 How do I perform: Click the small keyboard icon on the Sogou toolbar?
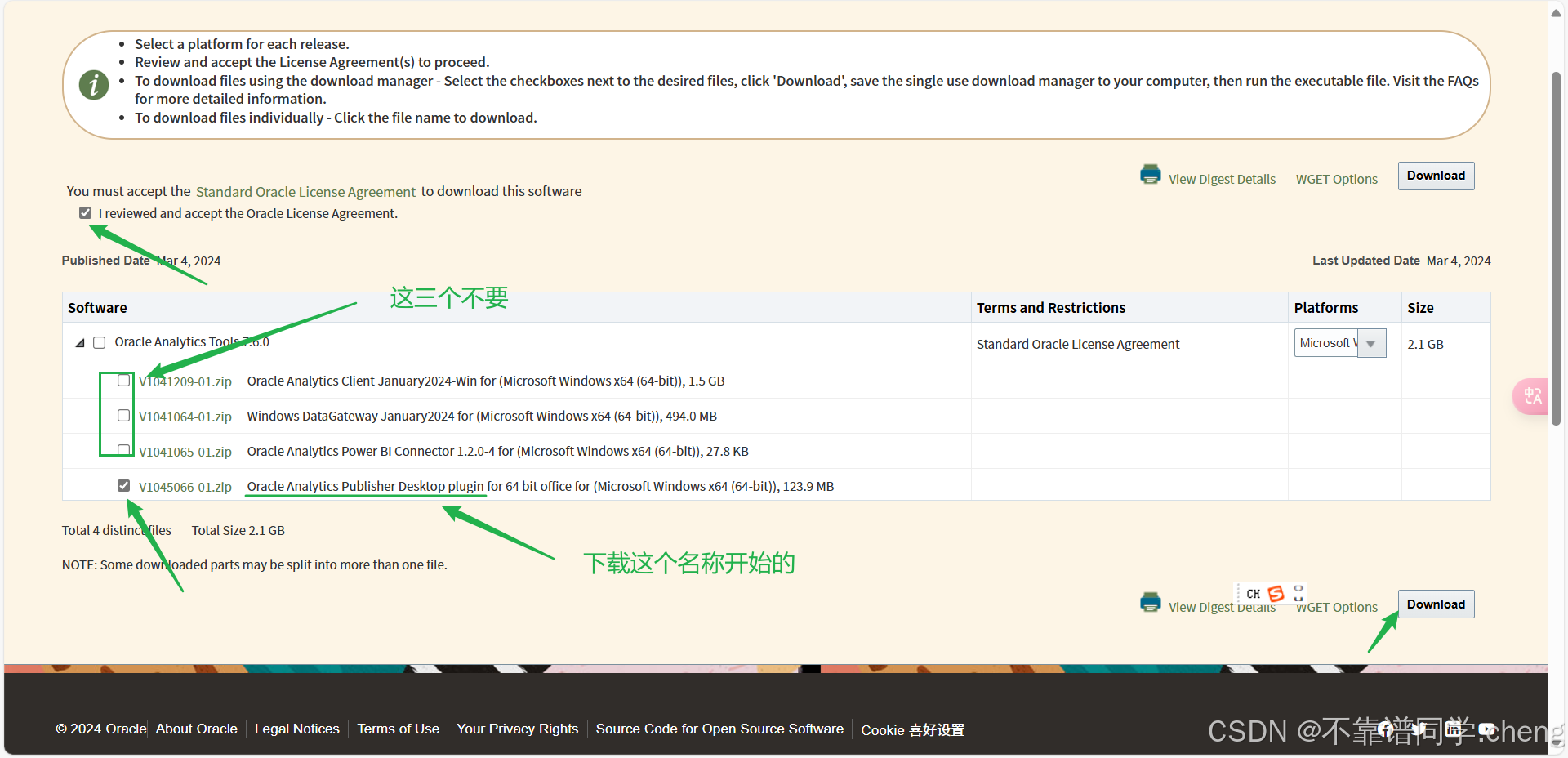click(1297, 594)
